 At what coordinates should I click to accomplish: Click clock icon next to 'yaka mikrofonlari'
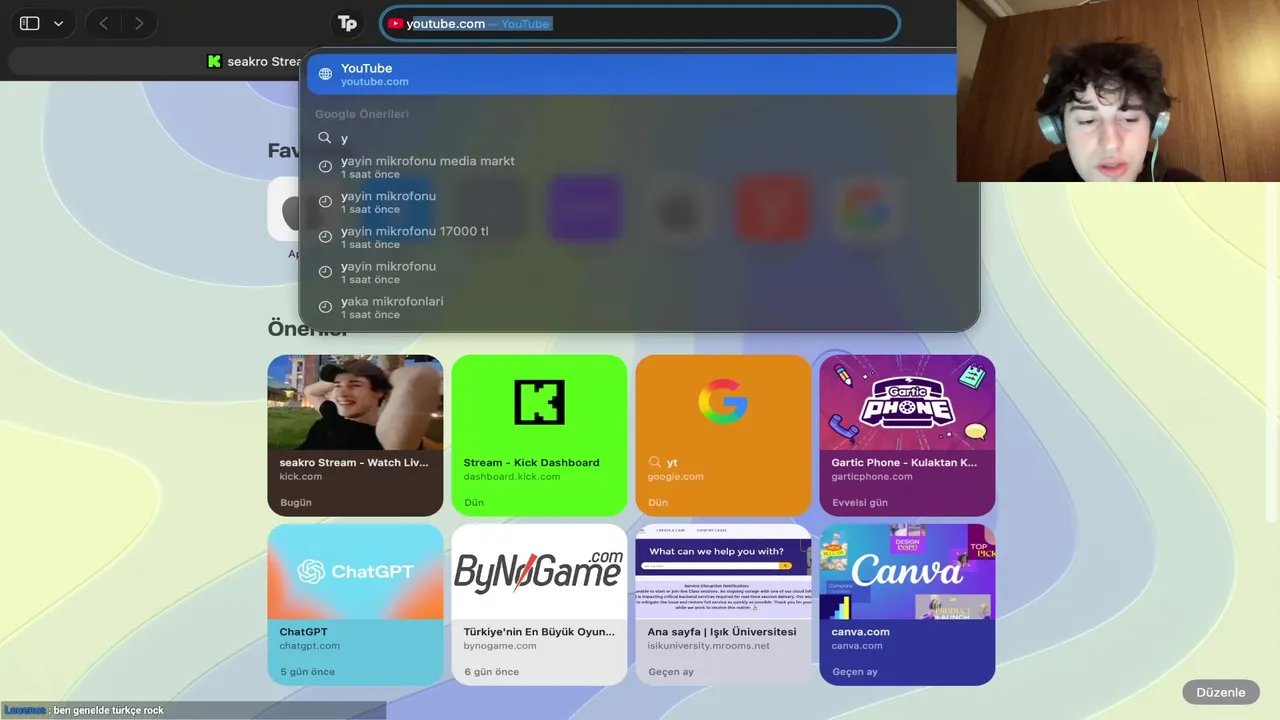(325, 307)
